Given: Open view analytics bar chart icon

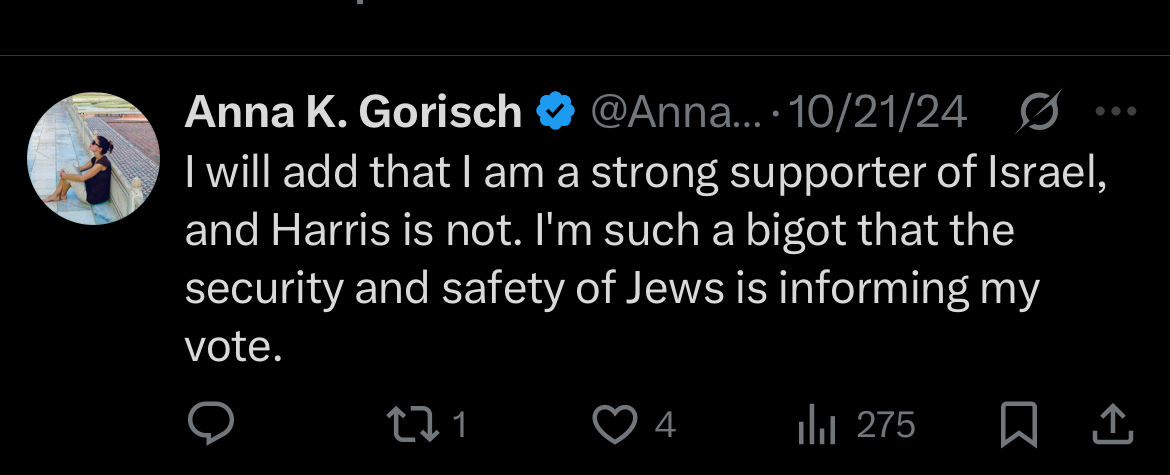Looking at the screenshot, I should (817, 426).
